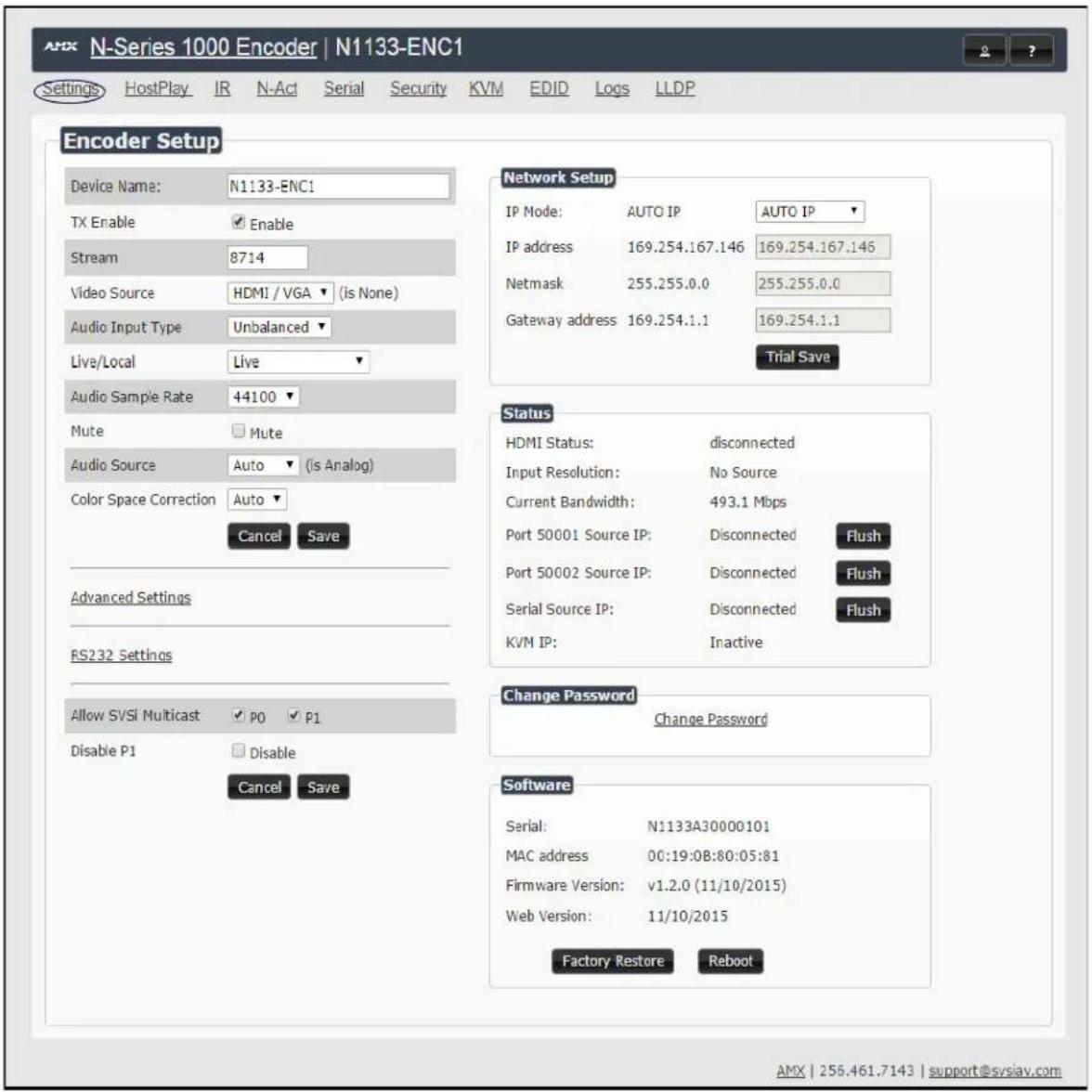The image size is (1092, 1092).
Task: Click the Stream number field
Action: 267,258
